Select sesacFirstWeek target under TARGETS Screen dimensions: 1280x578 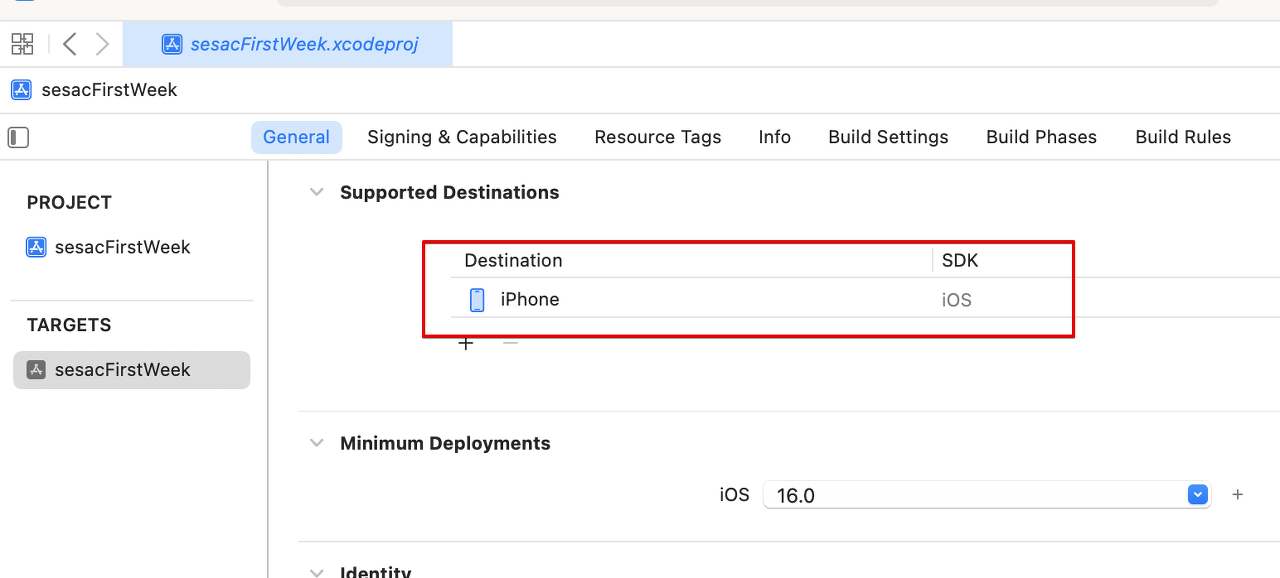[131, 370]
